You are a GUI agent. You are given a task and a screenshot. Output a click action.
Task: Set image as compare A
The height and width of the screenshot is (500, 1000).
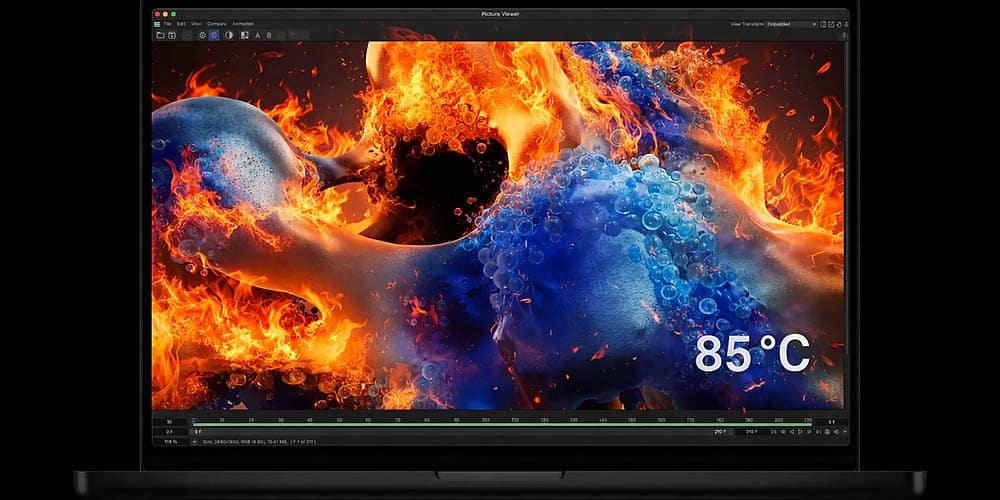(x=257, y=35)
